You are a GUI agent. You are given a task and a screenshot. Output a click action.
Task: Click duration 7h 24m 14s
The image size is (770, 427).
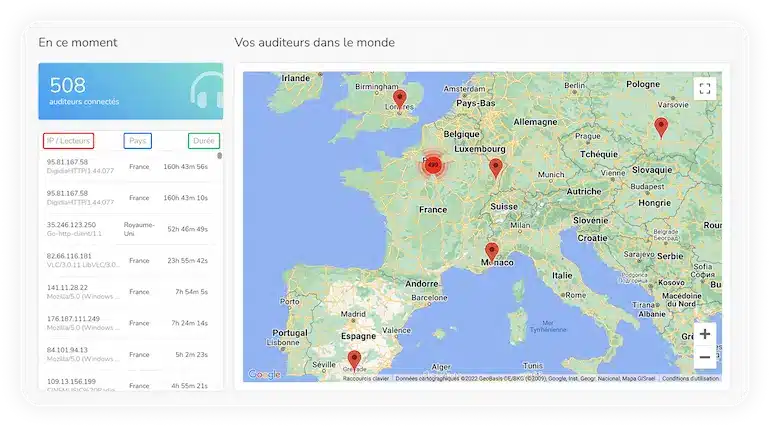pyautogui.click(x=190, y=323)
